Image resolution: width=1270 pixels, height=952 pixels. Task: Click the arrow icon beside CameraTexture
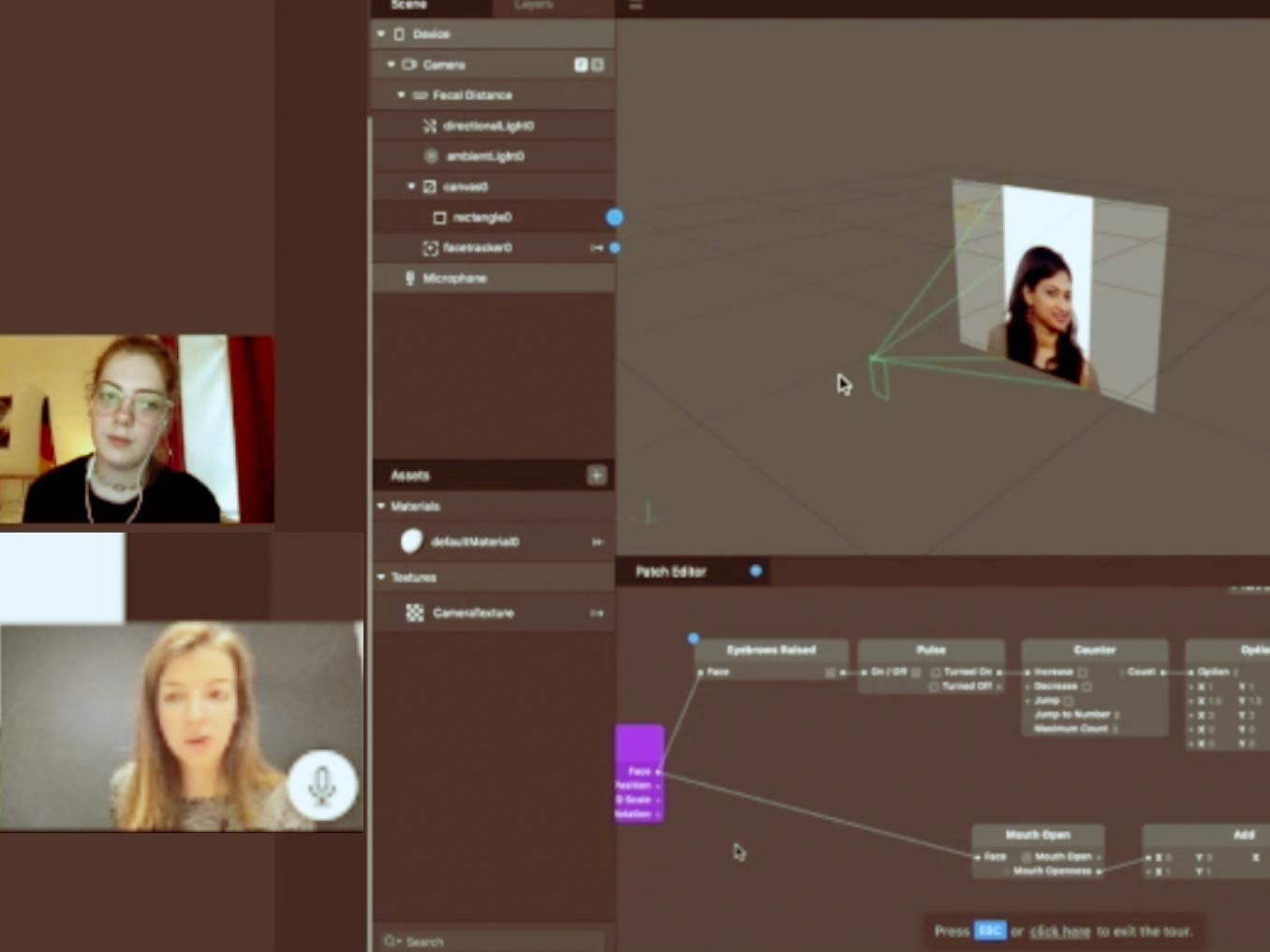click(597, 613)
